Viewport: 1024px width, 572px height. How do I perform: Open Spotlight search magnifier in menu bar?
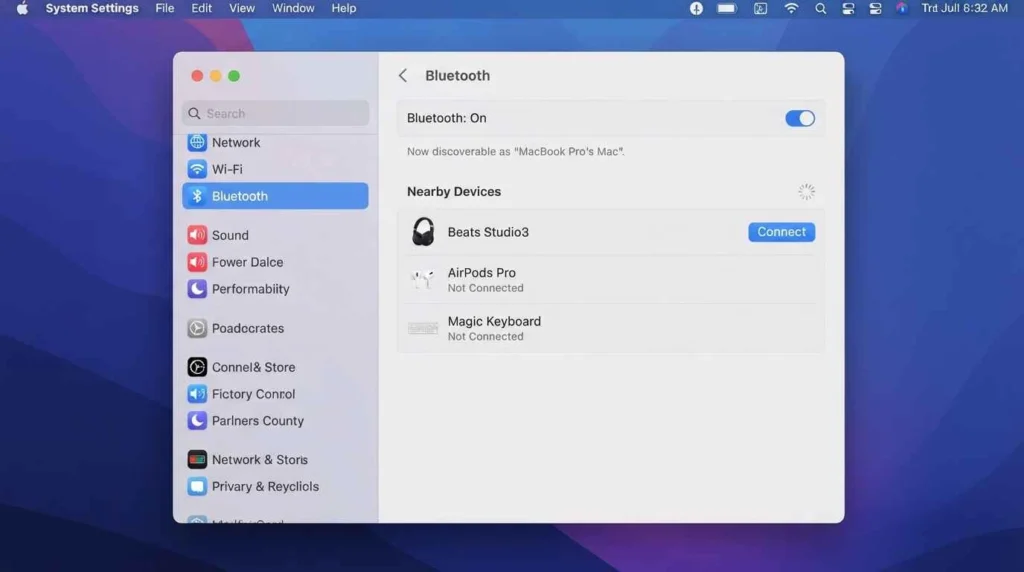click(820, 8)
